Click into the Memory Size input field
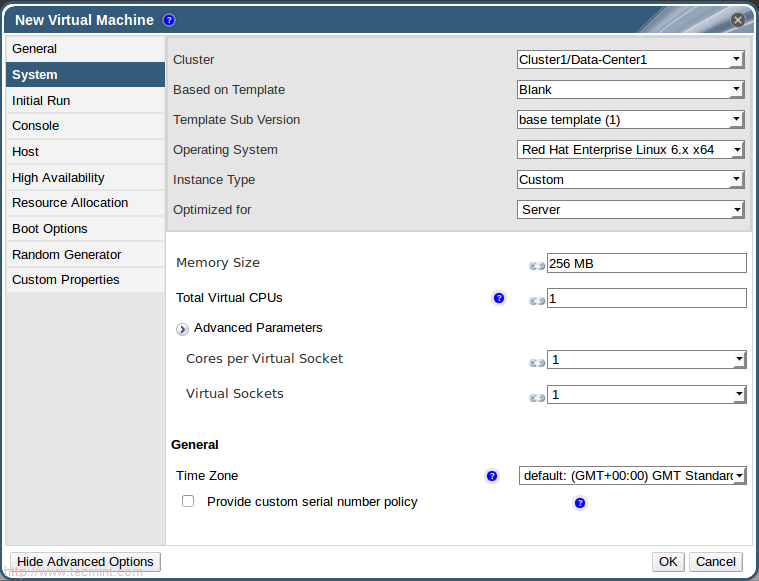Image resolution: width=759 pixels, height=581 pixels. 646,263
